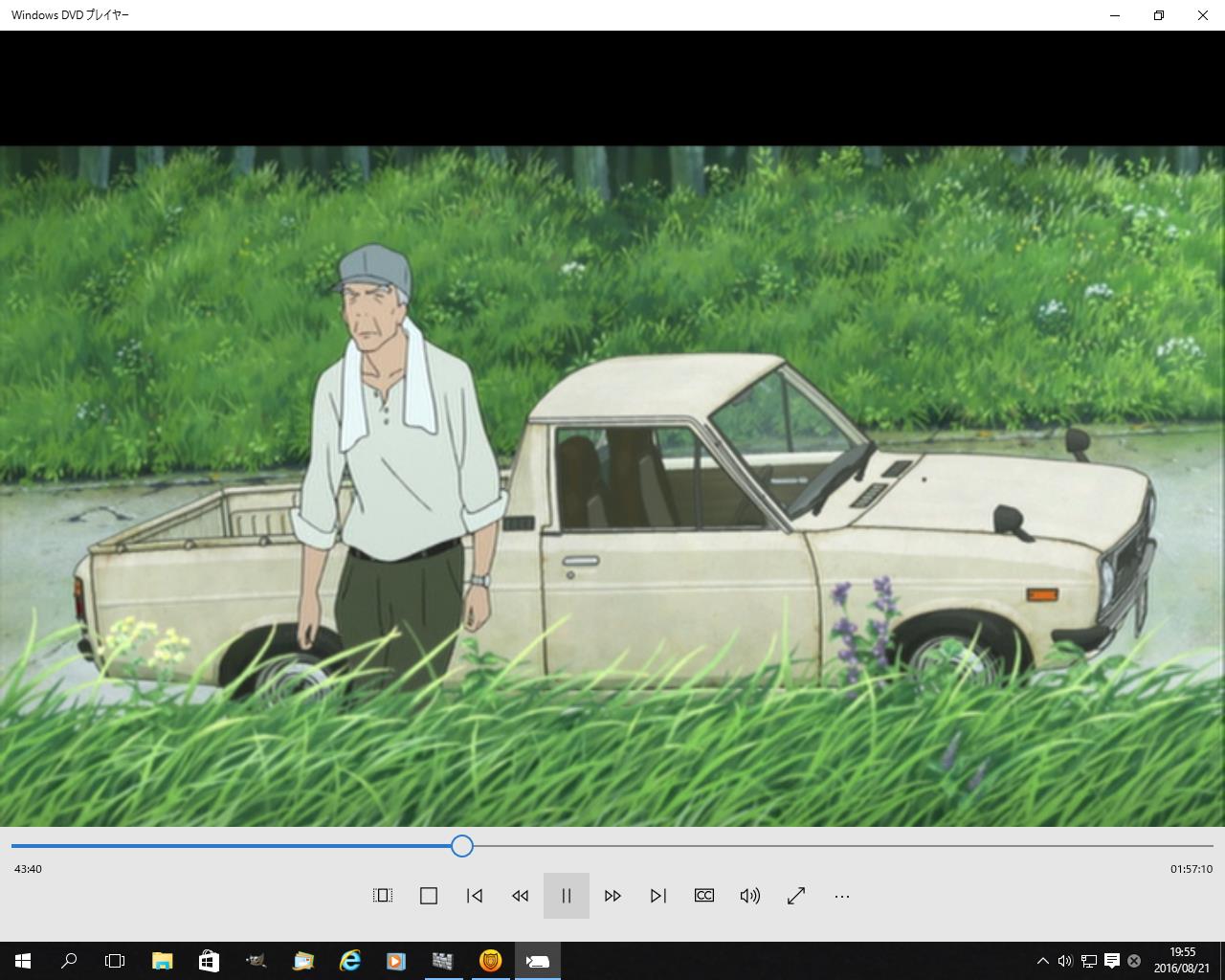Seek to a later point on timeline
The image size is (1225, 980).
pyautogui.click(x=842, y=846)
